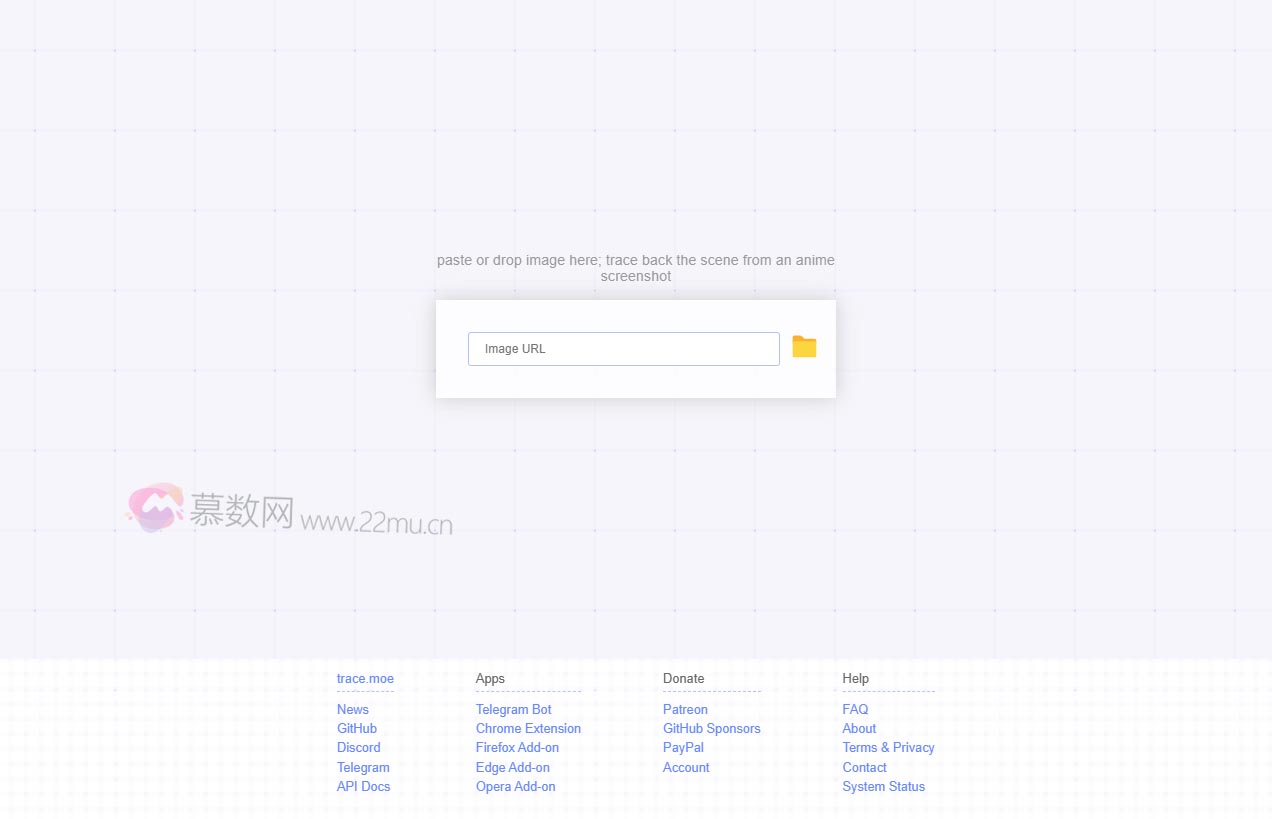Open the Account link
1272x819 pixels.
pos(686,767)
